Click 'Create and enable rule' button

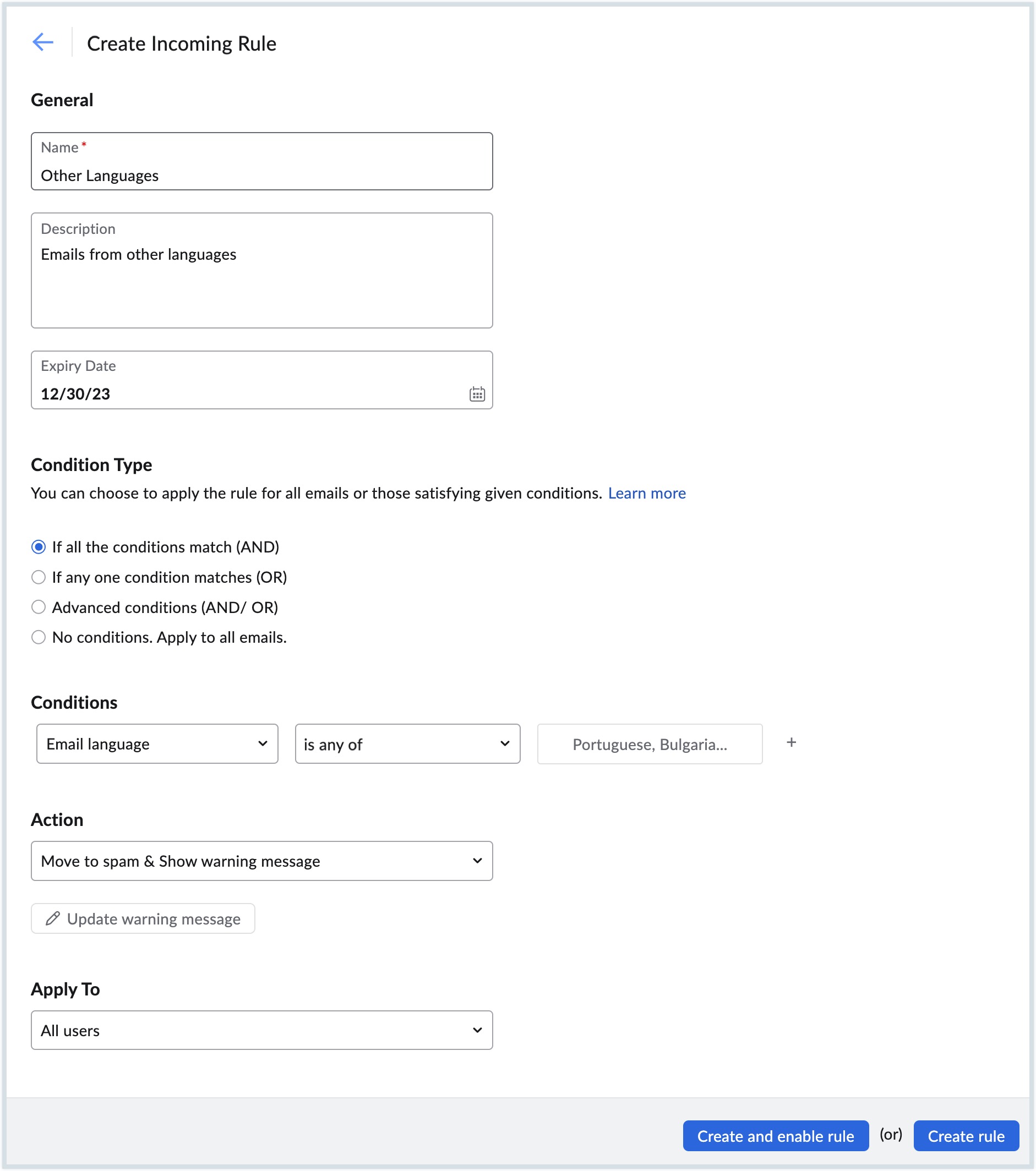point(775,1136)
